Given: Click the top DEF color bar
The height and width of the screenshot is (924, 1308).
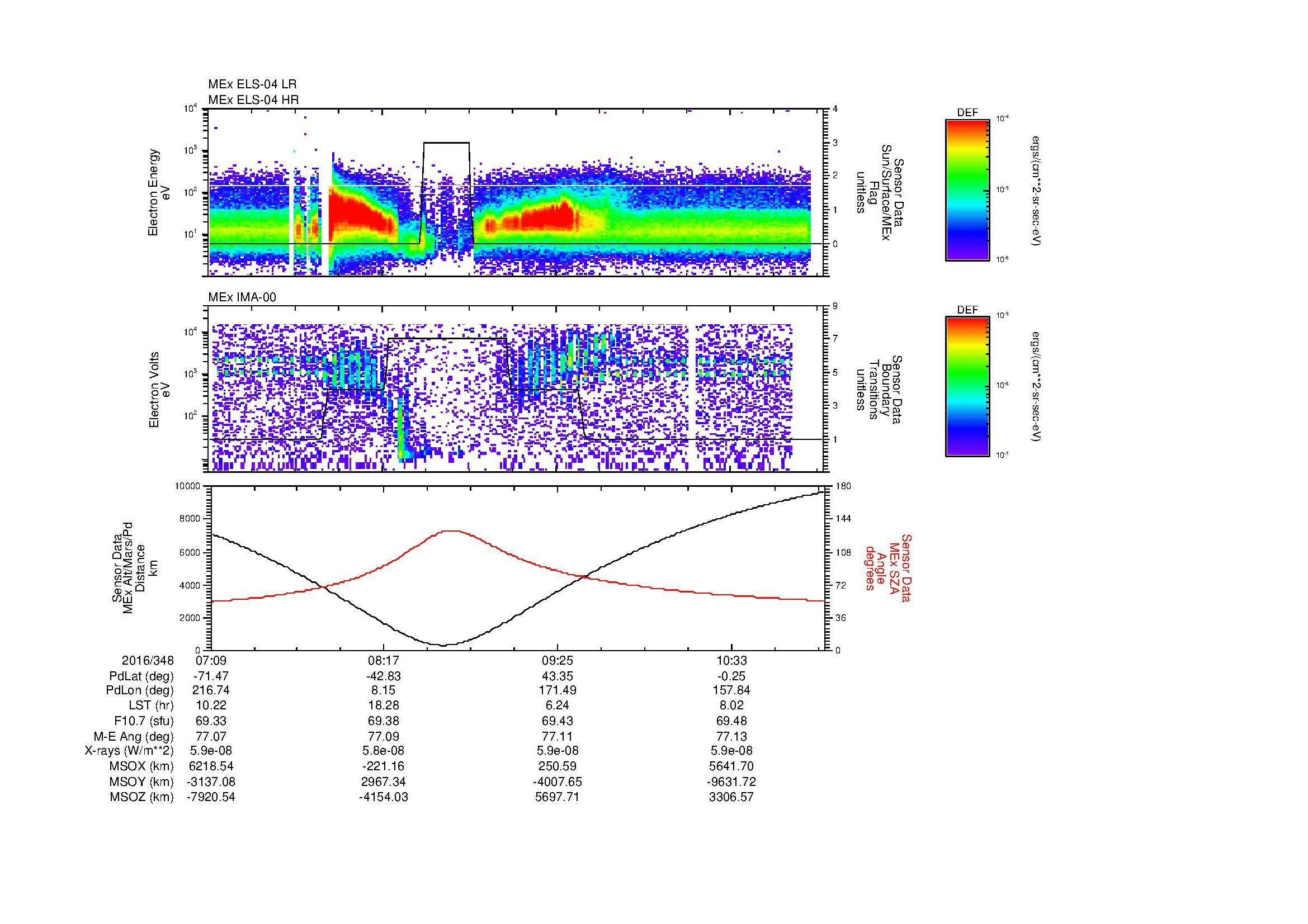Looking at the screenshot, I should pyautogui.click(x=967, y=189).
